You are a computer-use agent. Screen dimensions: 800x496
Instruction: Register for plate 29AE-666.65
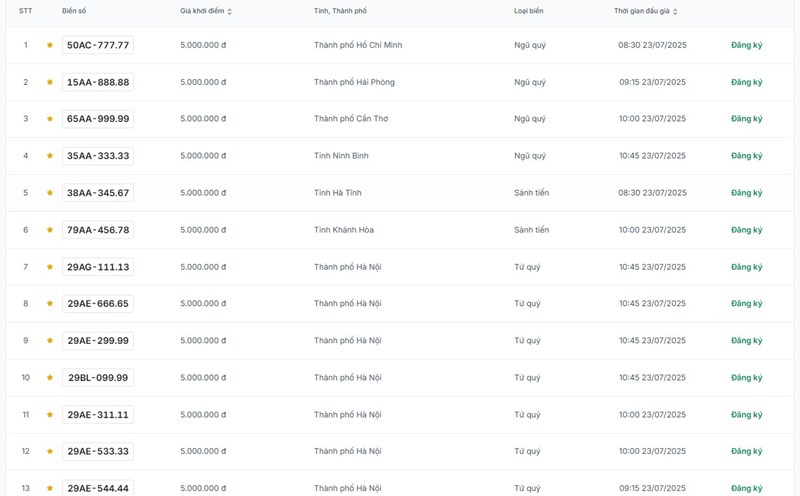(x=746, y=304)
